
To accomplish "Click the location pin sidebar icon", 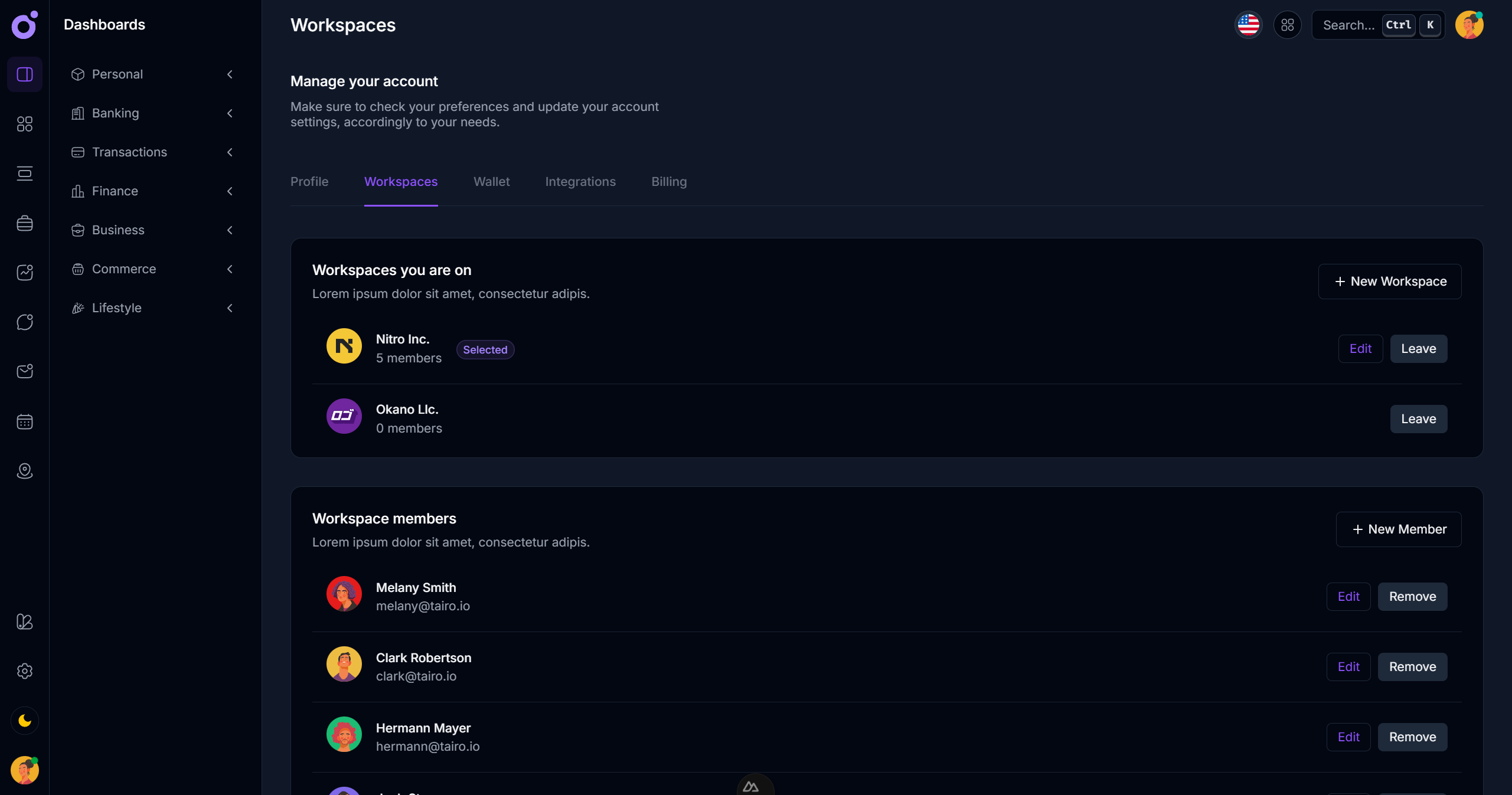I will click(24, 471).
